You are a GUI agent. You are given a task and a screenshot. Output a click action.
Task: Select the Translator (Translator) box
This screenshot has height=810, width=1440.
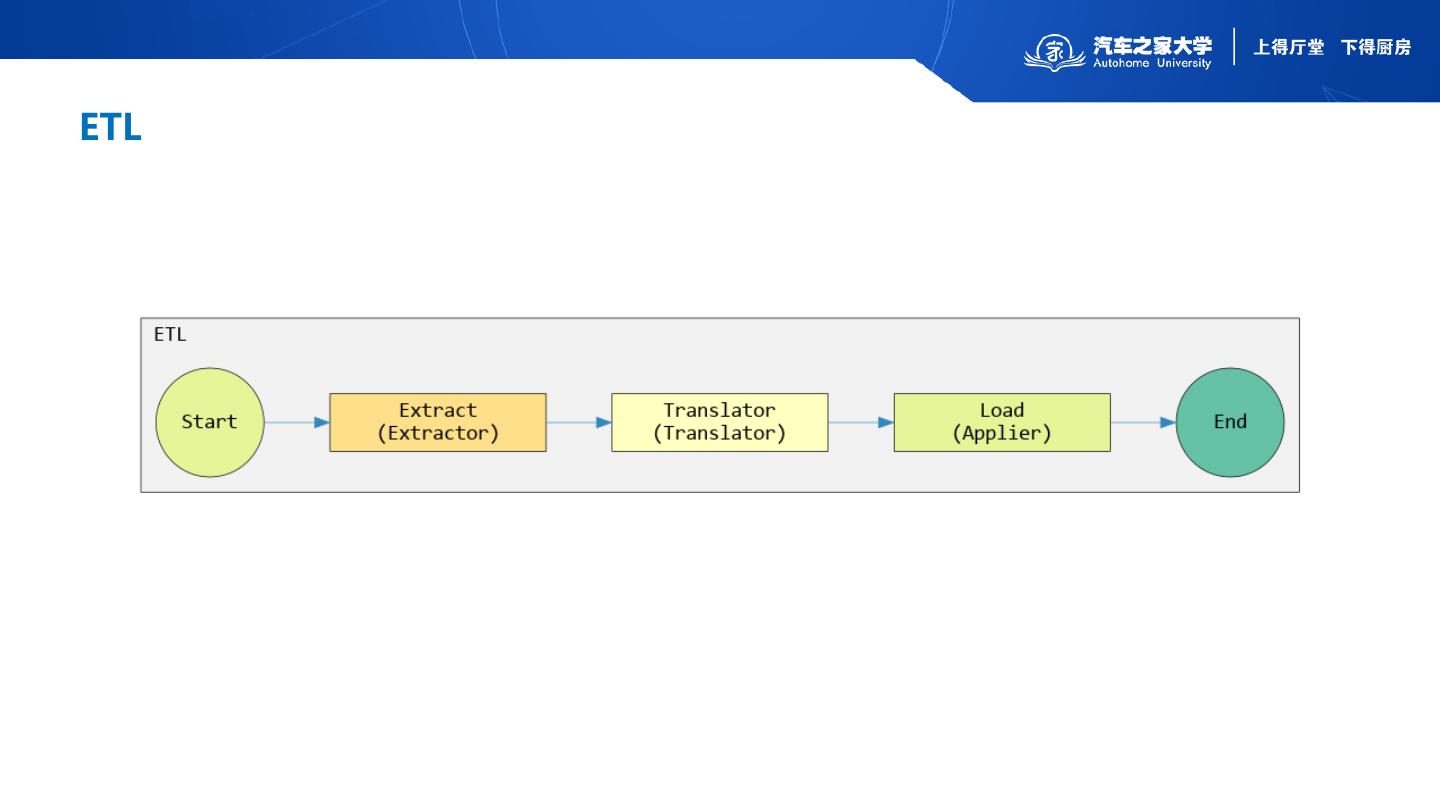click(x=720, y=422)
